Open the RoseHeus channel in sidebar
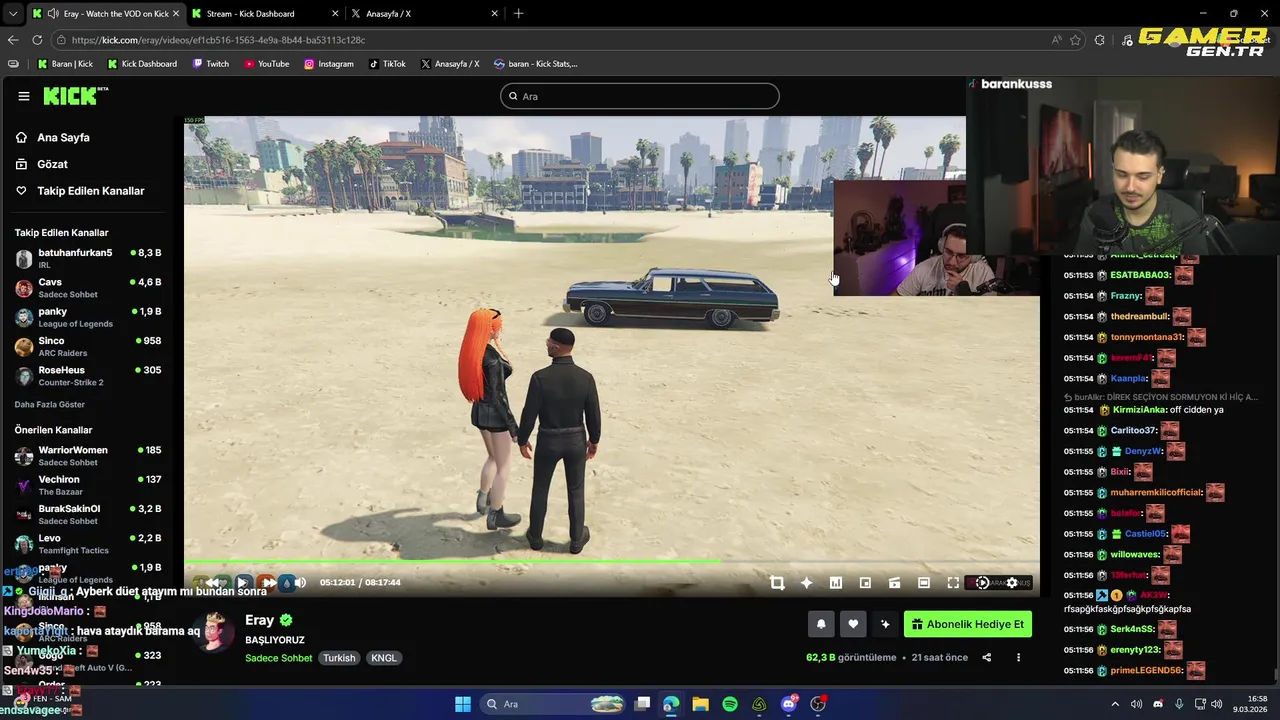This screenshot has height=720, width=1280. [88, 376]
